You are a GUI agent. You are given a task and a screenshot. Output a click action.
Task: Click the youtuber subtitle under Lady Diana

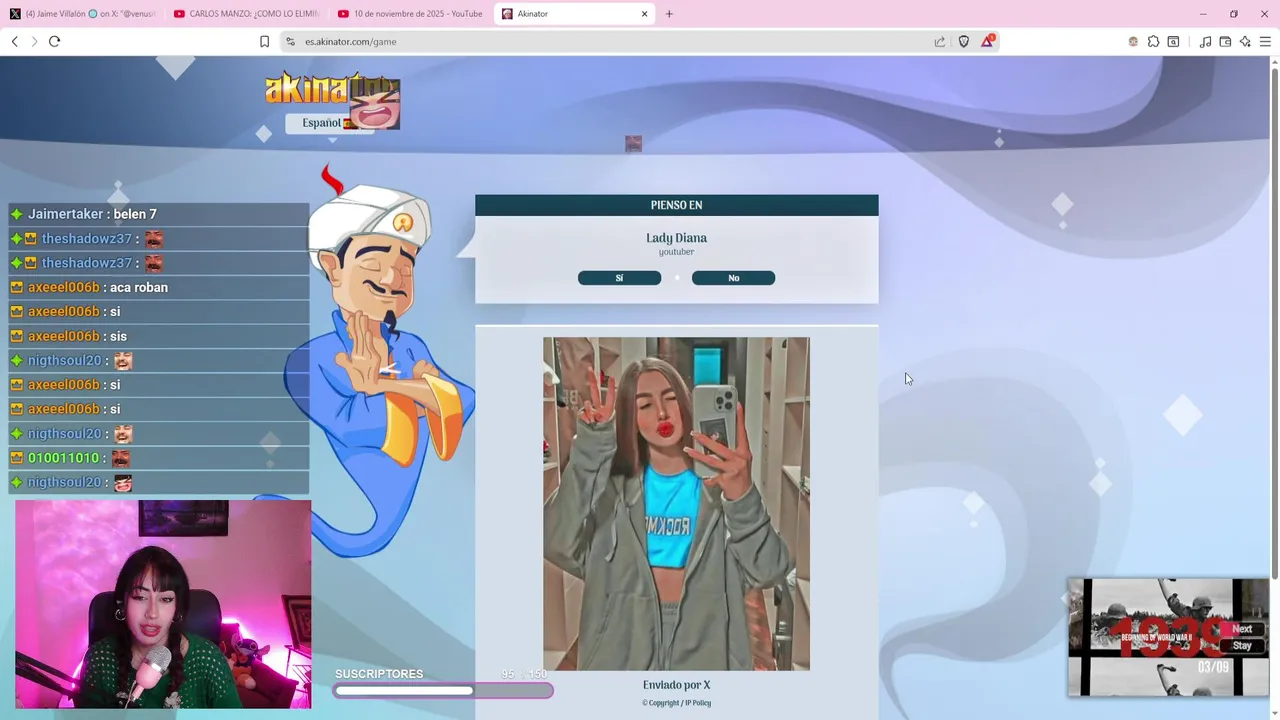tap(676, 252)
